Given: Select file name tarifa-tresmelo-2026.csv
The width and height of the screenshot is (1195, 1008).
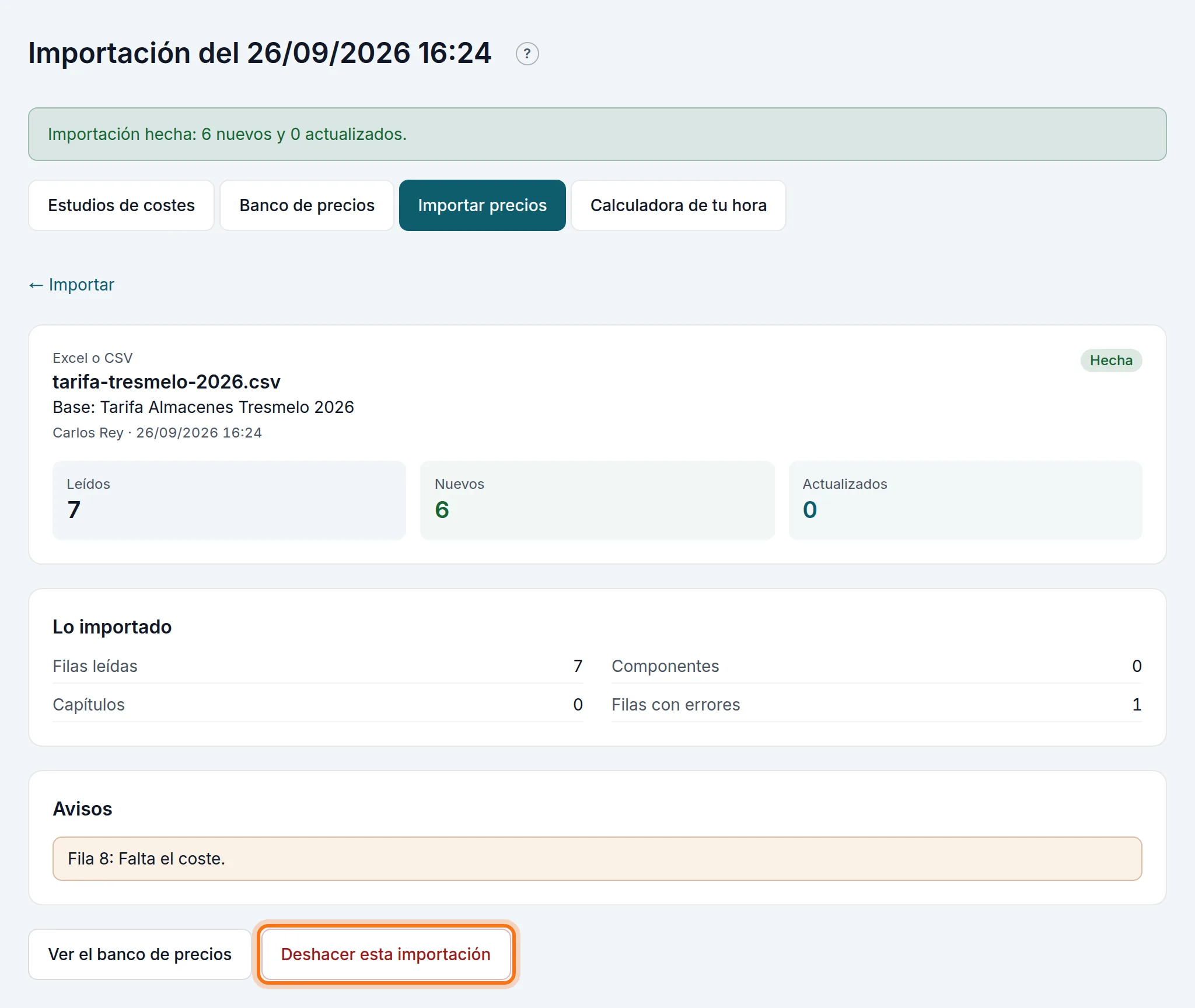Looking at the screenshot, I should tap(166, 381).
